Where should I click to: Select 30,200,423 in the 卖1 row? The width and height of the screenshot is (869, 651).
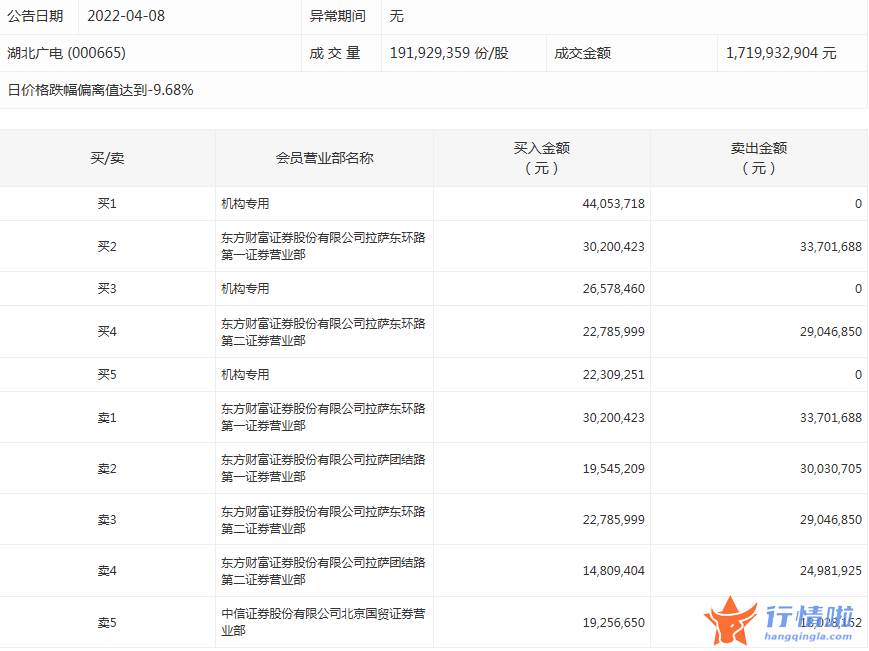tap(614, 418)
